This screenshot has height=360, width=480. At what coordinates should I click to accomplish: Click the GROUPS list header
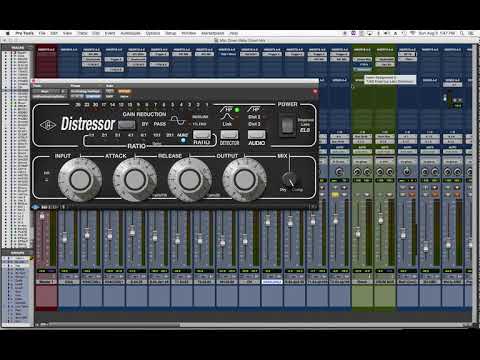pos(18,253)
